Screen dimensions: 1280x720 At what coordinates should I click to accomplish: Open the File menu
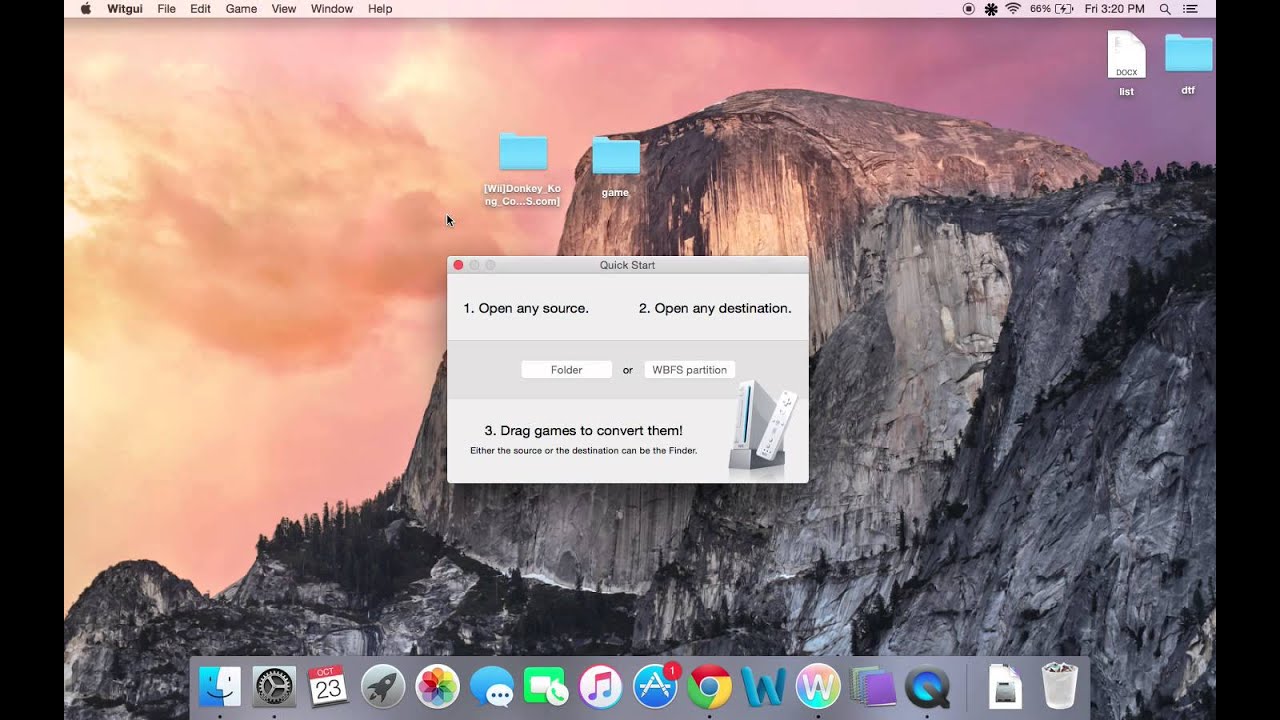coord(166,9)
